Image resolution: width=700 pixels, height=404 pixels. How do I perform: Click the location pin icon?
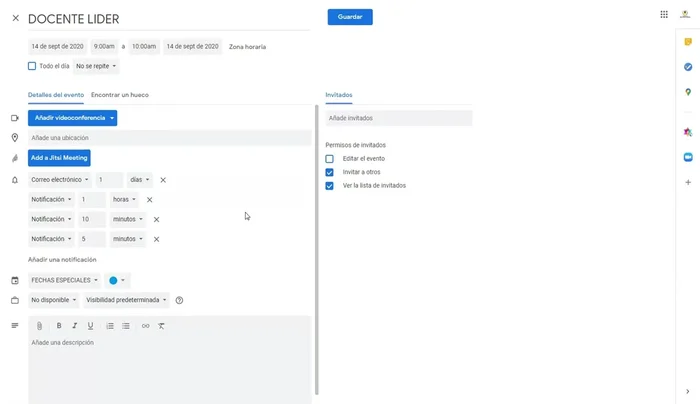pos(15,137)
